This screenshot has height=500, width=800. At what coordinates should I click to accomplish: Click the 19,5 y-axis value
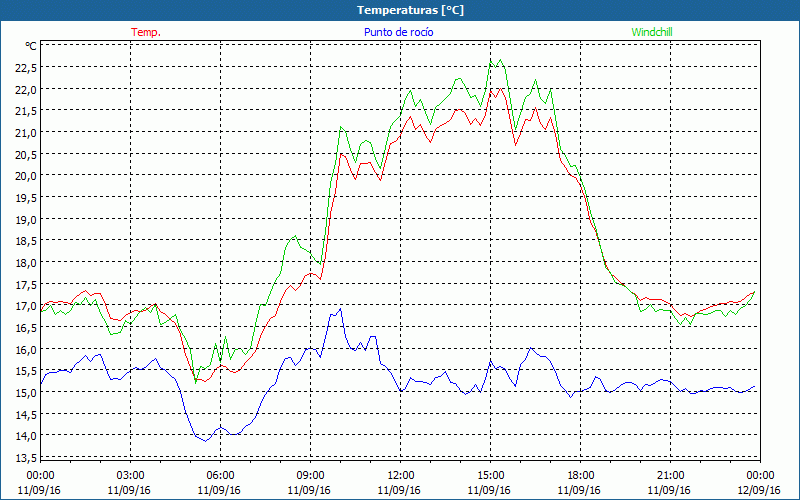coord(26,197)
